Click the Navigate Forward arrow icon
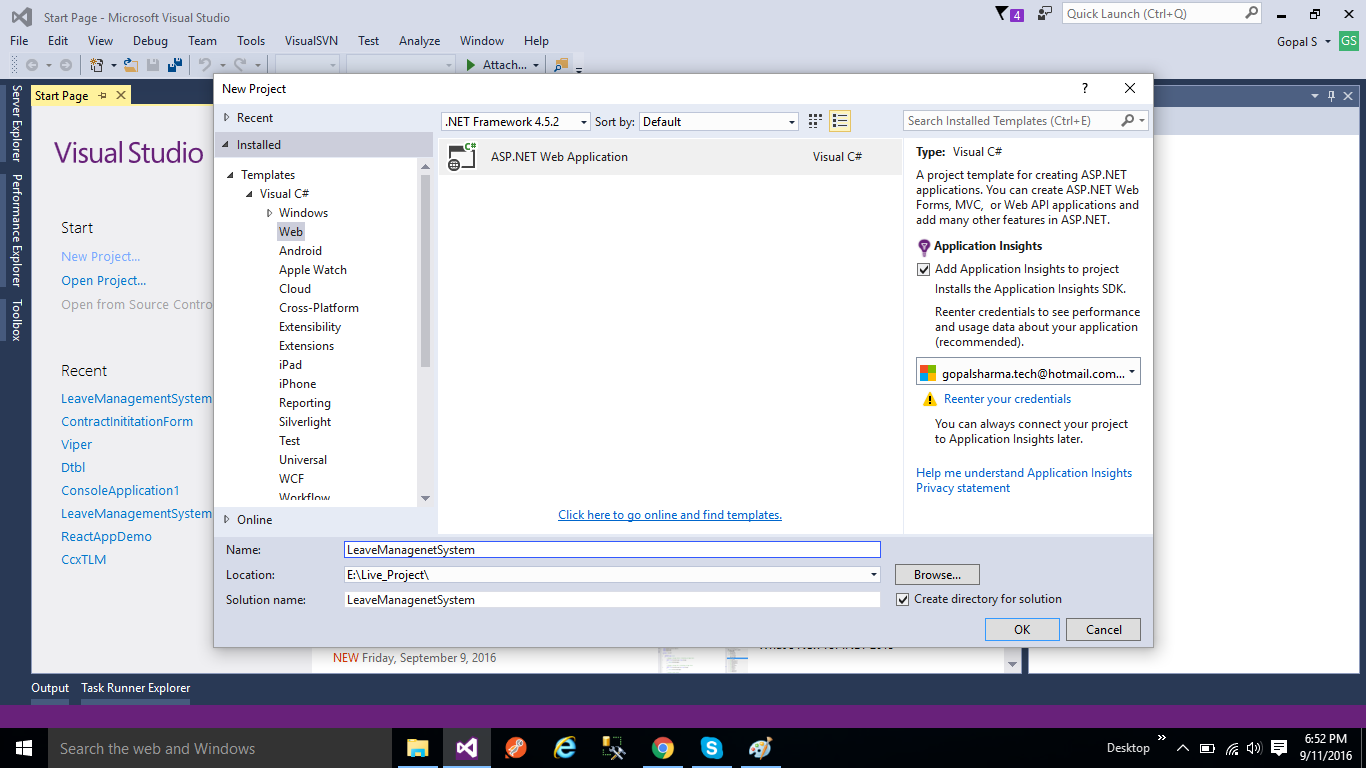Image resolution: width=1366 pixels, height=768 pixels. click(x=65, y=65)
